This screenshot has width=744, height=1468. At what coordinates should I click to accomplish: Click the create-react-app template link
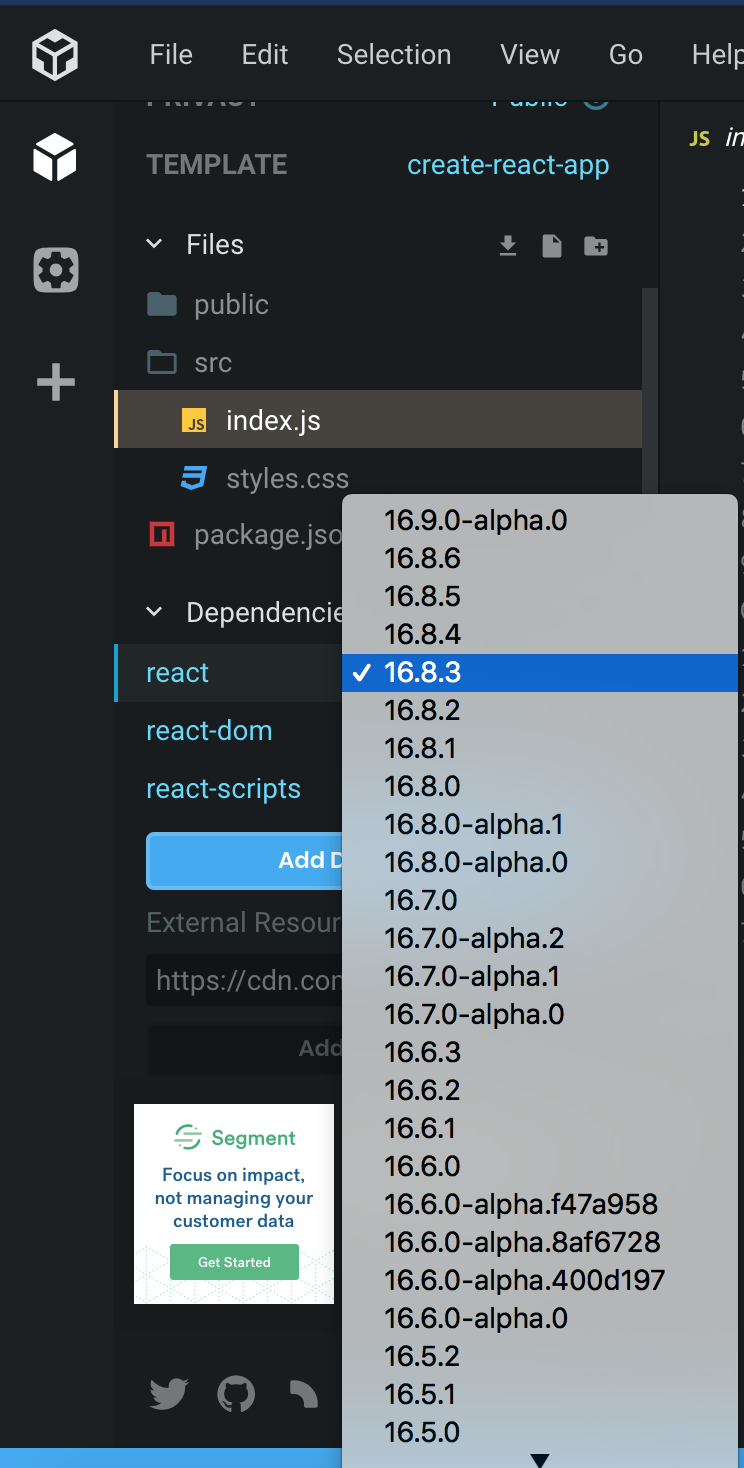[x=508, y=165]
